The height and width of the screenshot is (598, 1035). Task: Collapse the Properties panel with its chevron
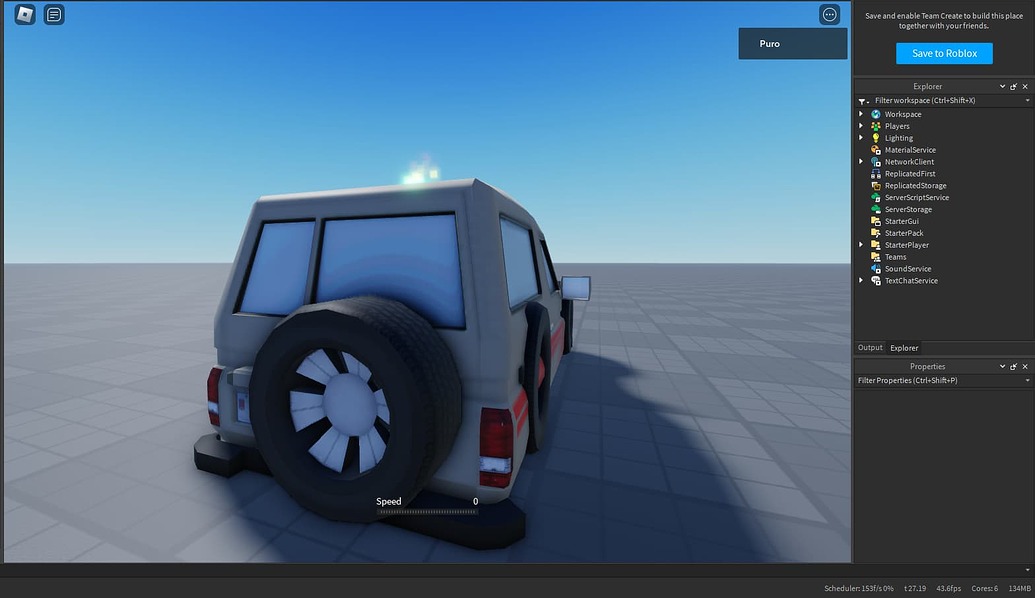pyautogui.click(x=1002, y=366)
